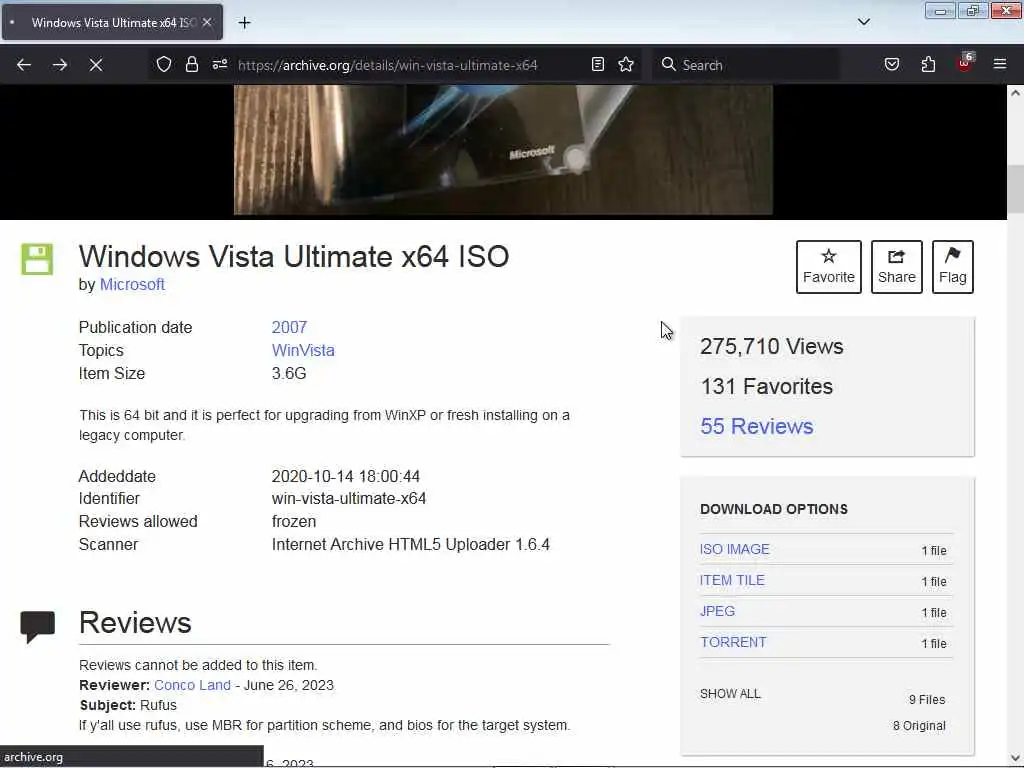Open site permissions icon in address bar
Image resolution: width=1024 pixels, height=768 pixels.
(x=219, y=64)
